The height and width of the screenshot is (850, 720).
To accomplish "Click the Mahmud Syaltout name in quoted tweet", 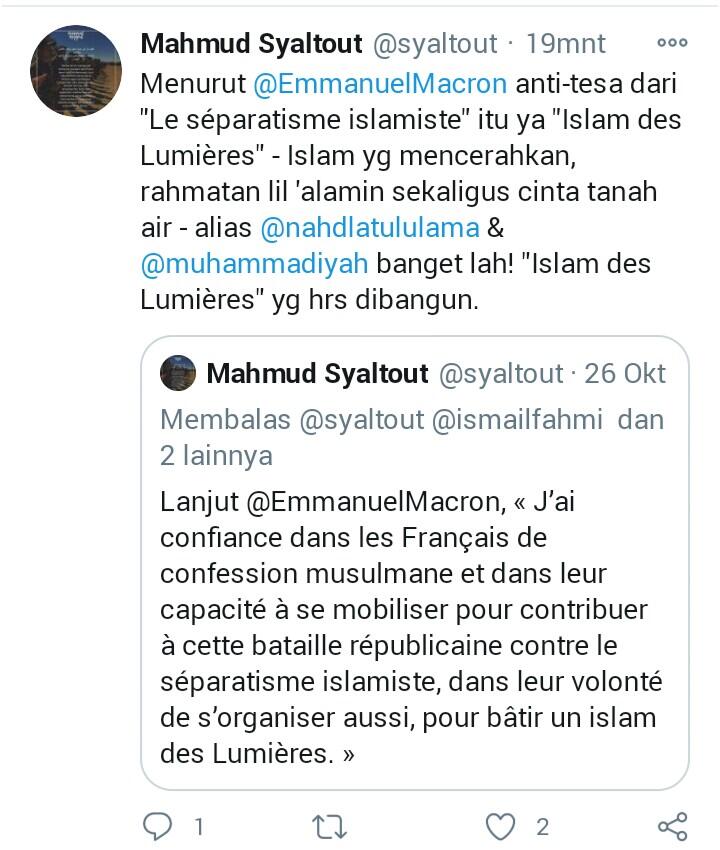I will pos(317,374).
